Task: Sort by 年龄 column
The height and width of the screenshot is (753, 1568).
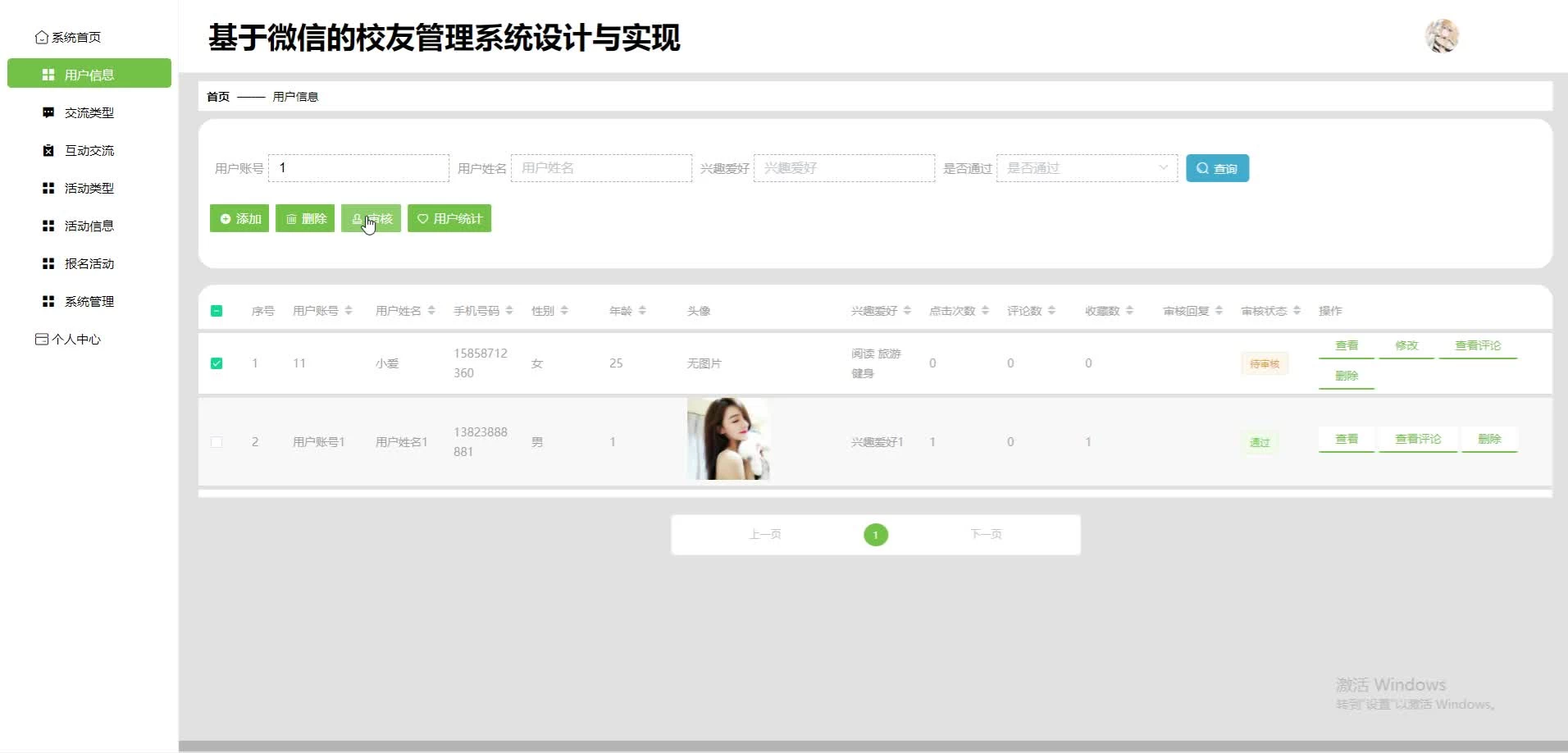Action: click(x=642, y=311)
